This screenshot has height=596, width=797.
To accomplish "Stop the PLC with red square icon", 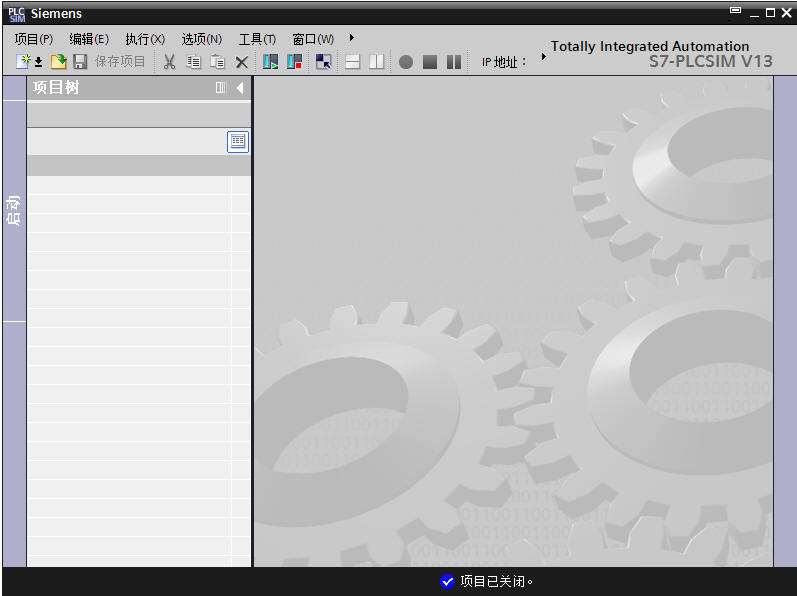I will coord(295,62).
